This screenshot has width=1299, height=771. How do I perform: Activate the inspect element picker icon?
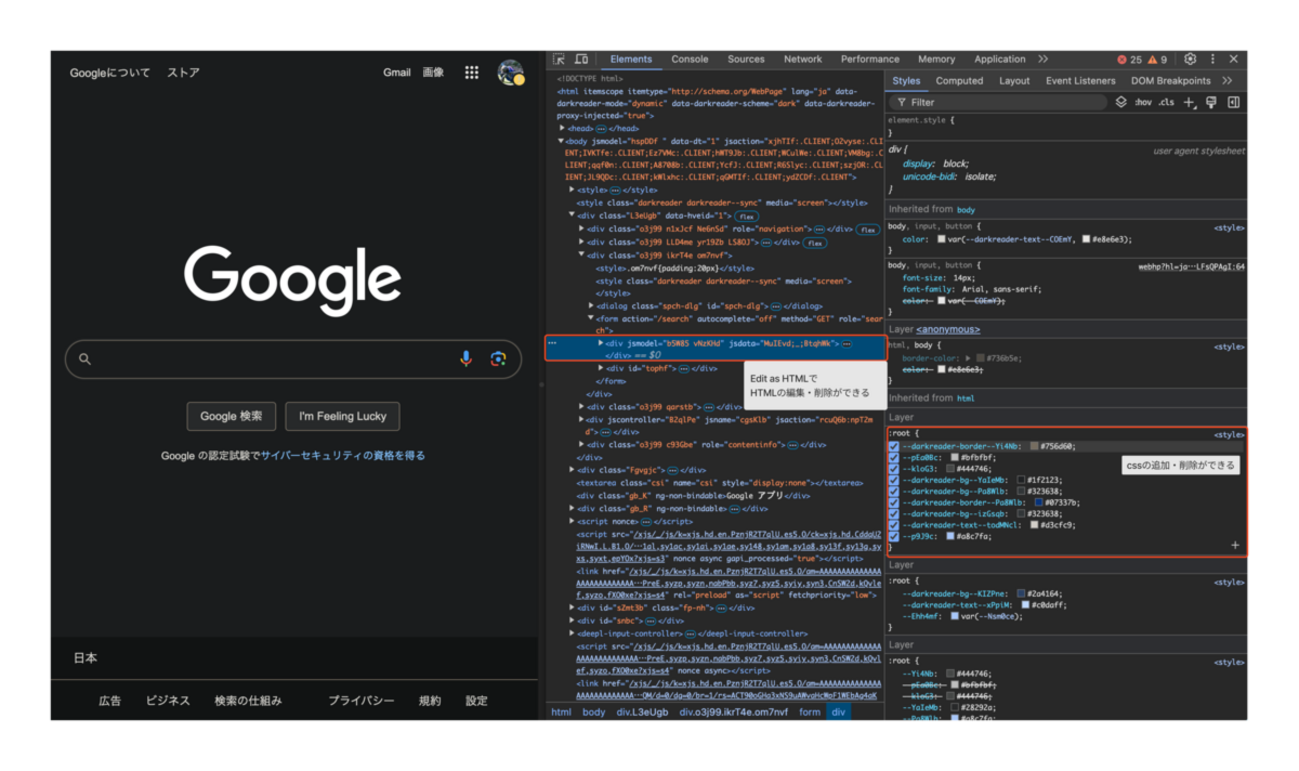(x=559, y=60)
